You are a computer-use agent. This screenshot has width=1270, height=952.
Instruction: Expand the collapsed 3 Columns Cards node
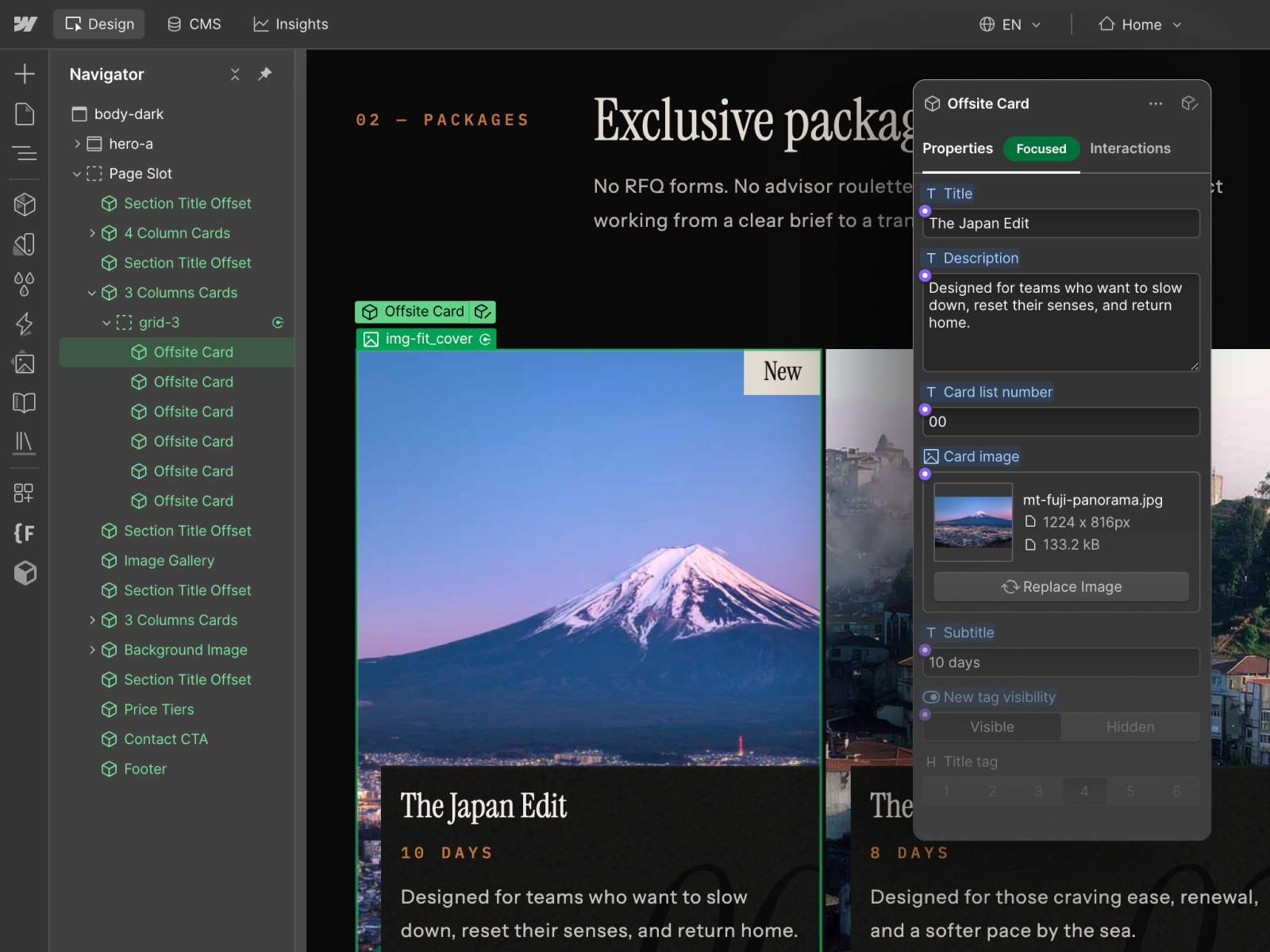[x=92, y=620]
